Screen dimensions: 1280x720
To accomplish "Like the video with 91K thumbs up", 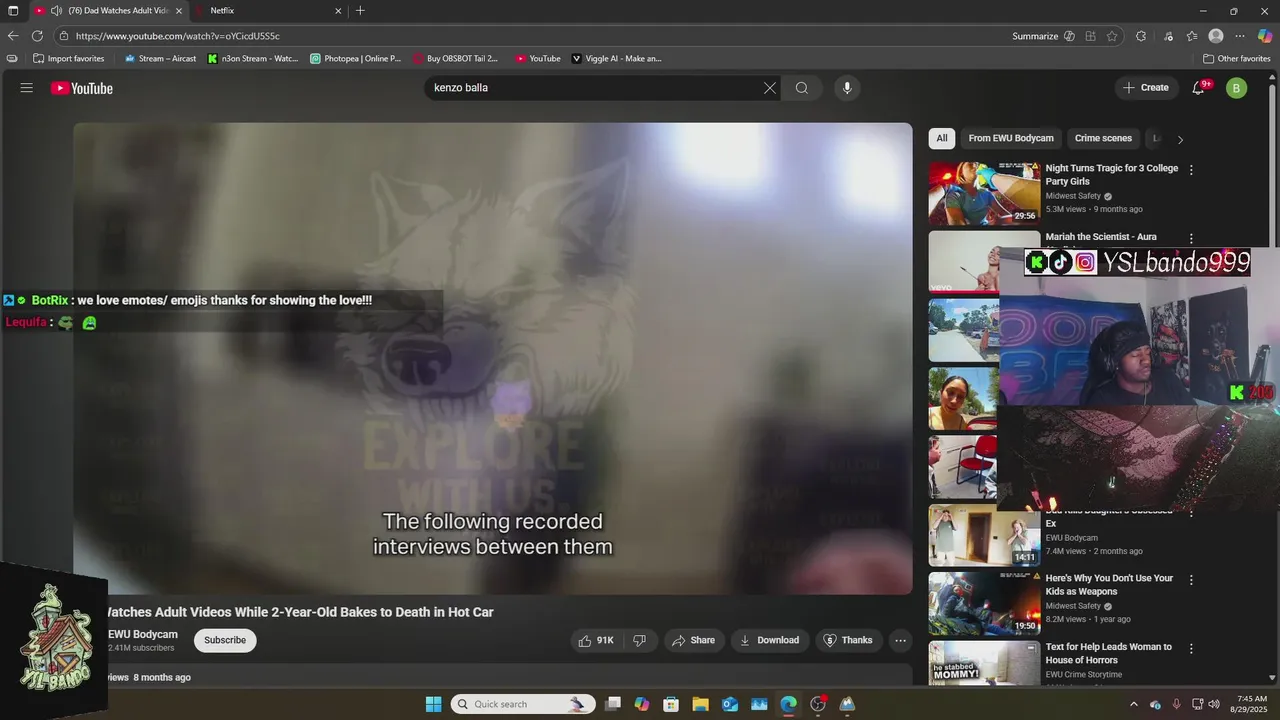I will (x=596, y=640).
